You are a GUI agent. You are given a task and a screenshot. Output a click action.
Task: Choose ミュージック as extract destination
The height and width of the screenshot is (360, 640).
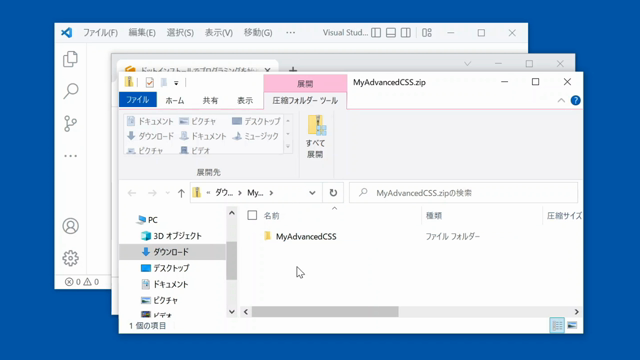tap(256, 136)
